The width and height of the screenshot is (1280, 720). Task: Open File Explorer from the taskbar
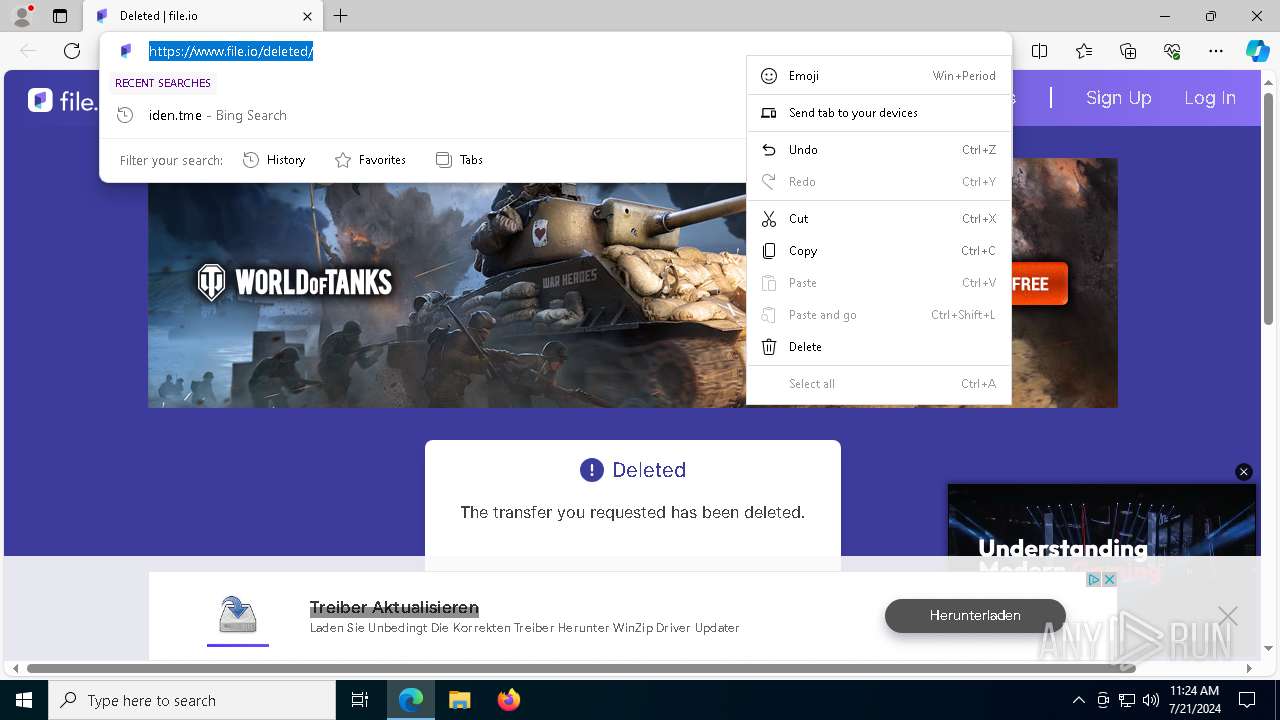[459, 700]
